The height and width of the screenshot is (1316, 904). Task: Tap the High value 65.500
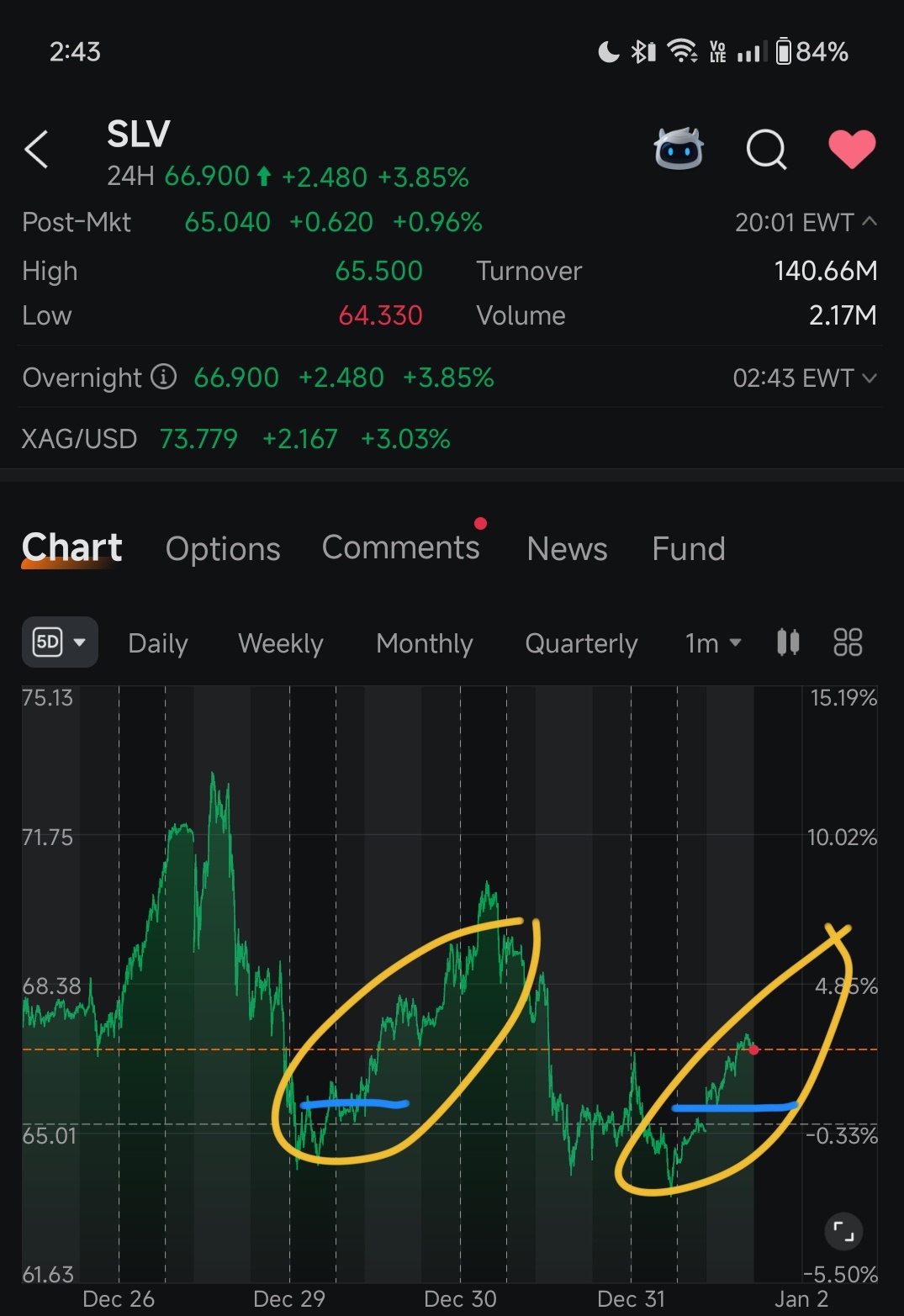pyautogui.click(x=378, y=271)
